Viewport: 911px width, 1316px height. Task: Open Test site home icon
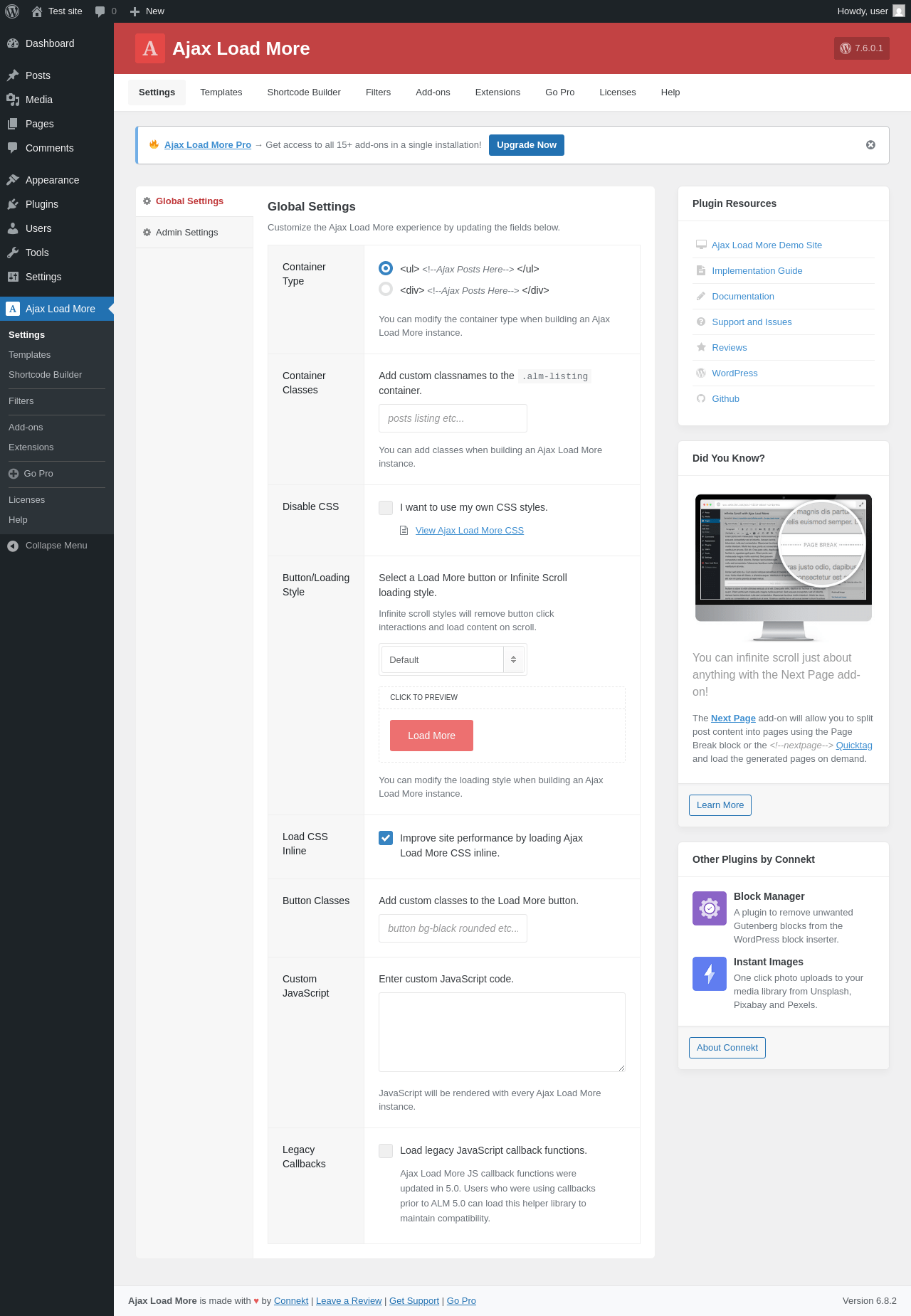coord(37,11)
